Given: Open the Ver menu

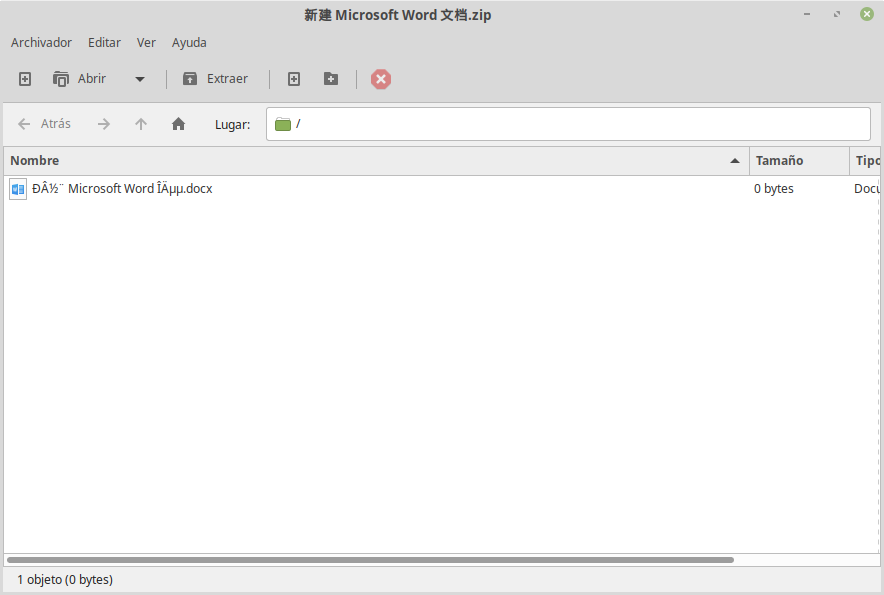Looking at the screenshot, I should click(x=146, y=42).
